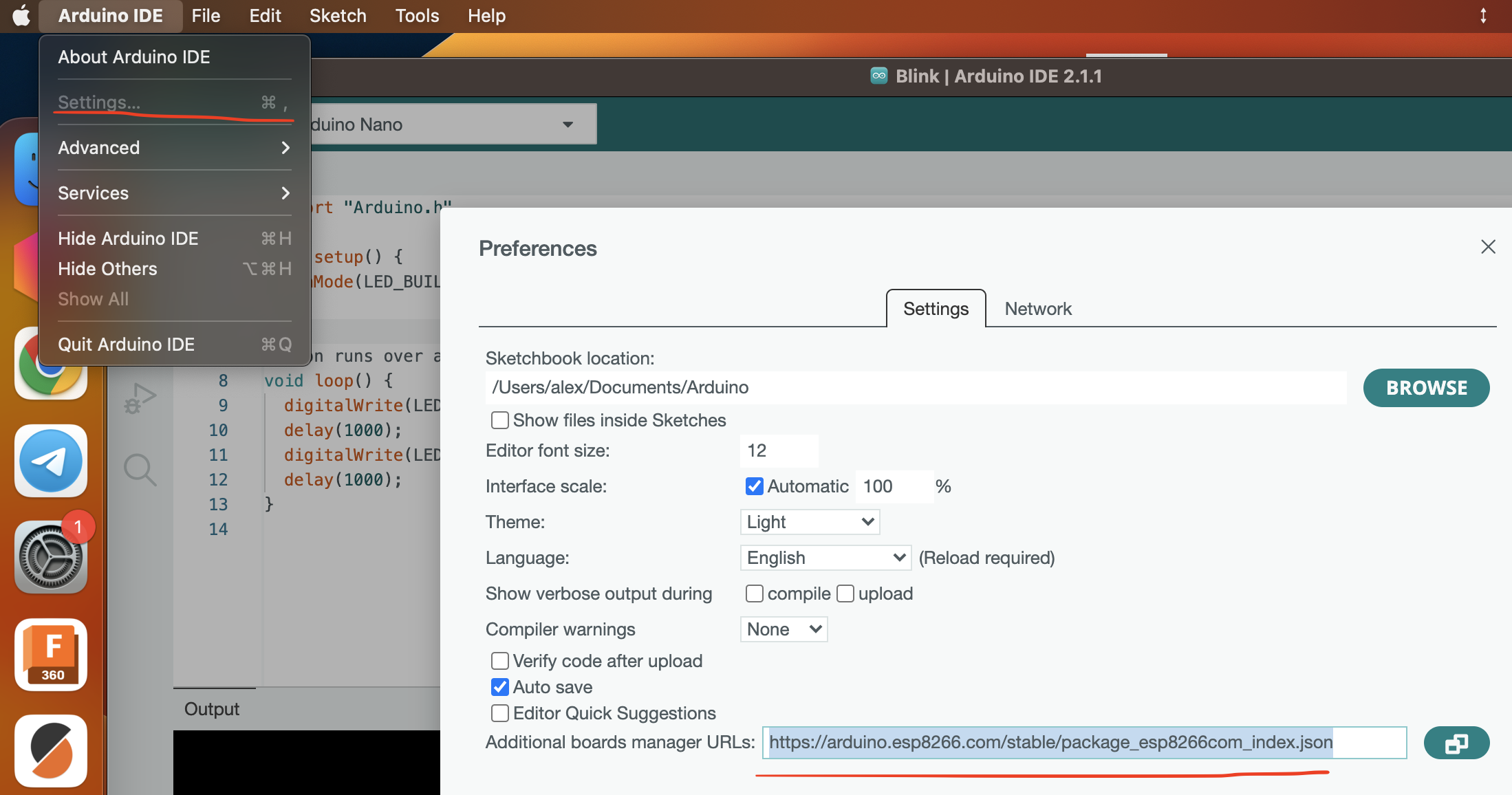Click the Output panel tab

(x=212, y=709)
